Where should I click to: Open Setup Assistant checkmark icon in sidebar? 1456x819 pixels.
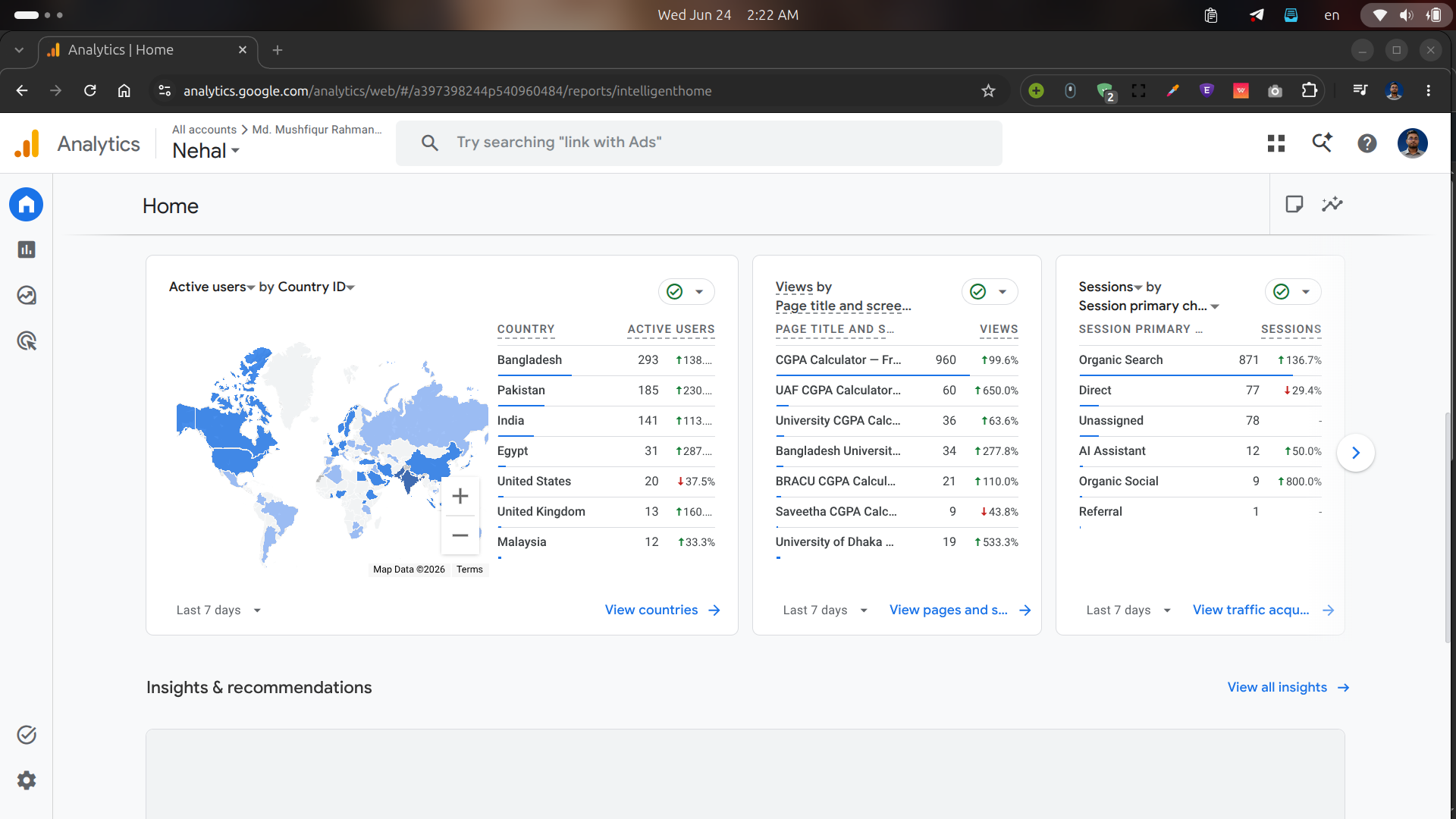tap(27, 735)
